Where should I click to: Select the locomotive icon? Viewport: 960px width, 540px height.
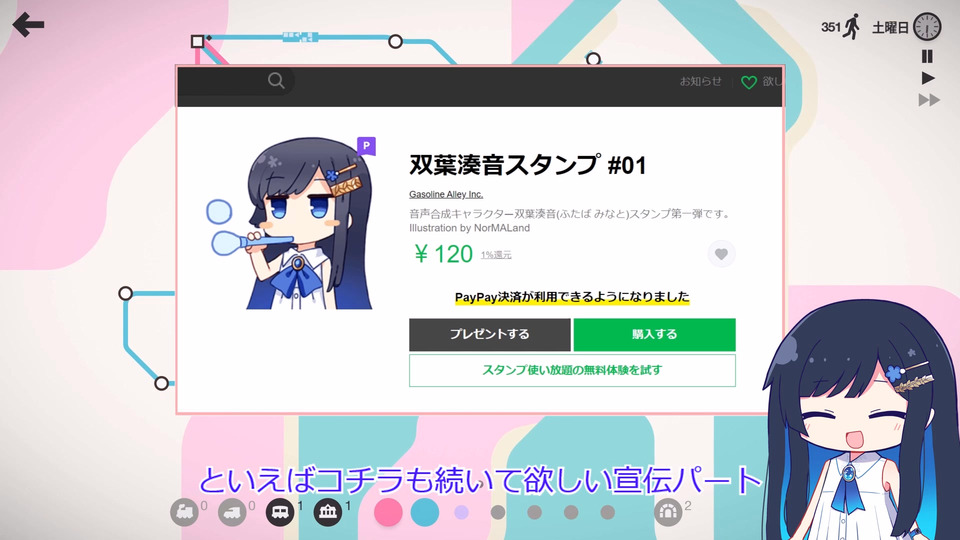184,512
